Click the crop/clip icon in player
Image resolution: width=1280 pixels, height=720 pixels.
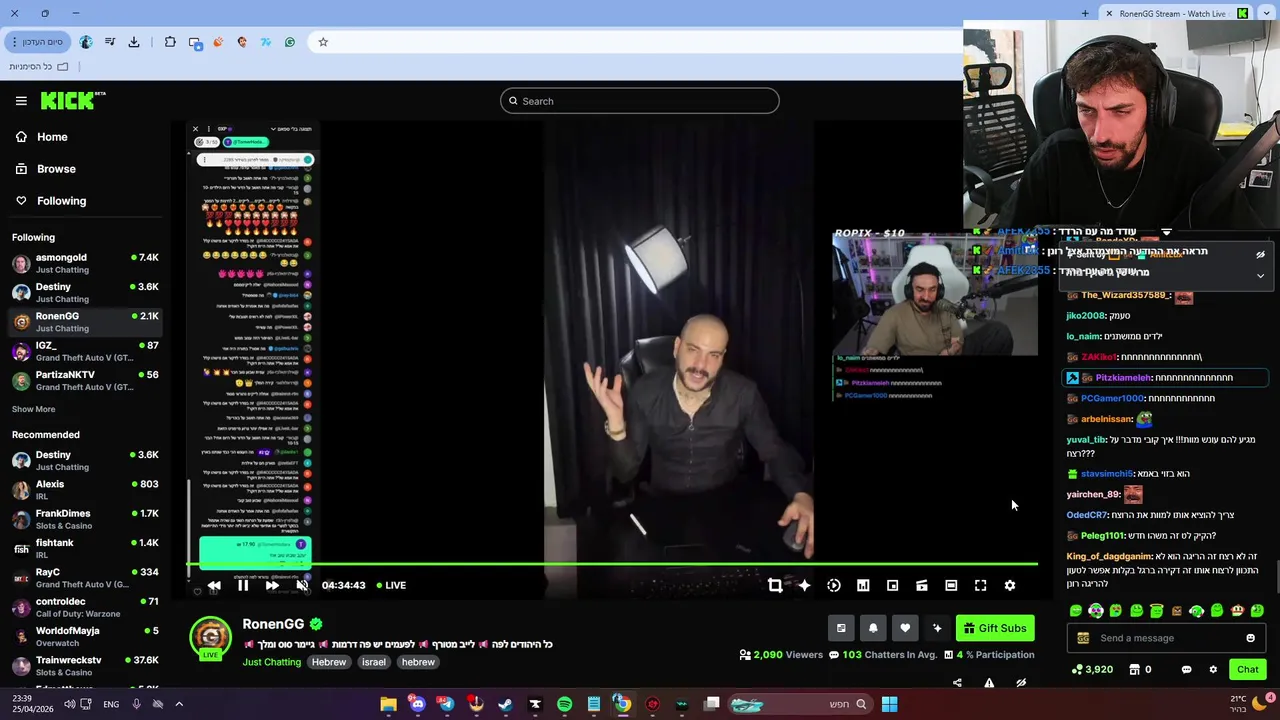(x=775, y=586)
